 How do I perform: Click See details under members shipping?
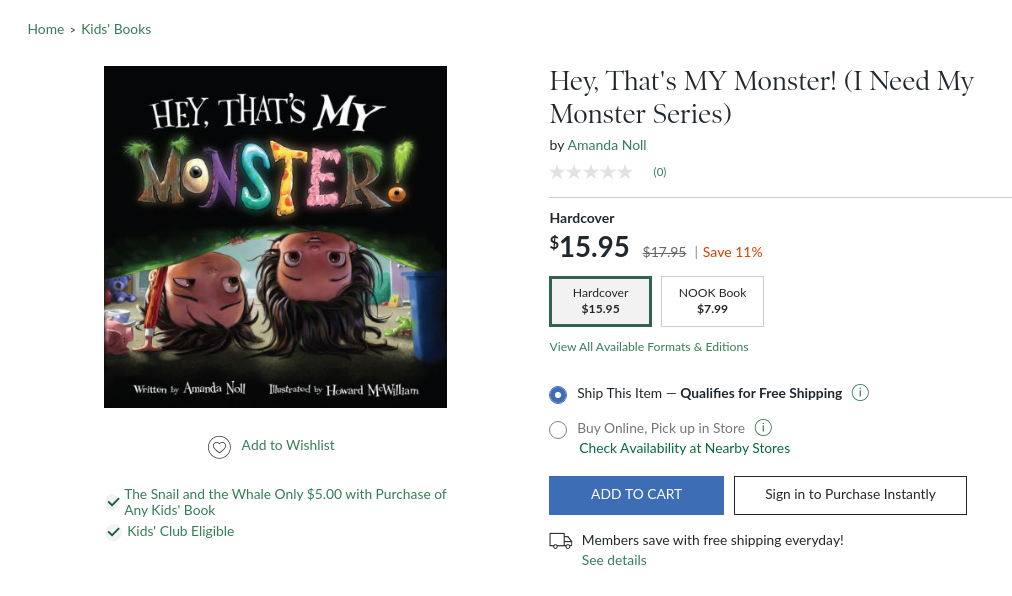pos(614,560)
